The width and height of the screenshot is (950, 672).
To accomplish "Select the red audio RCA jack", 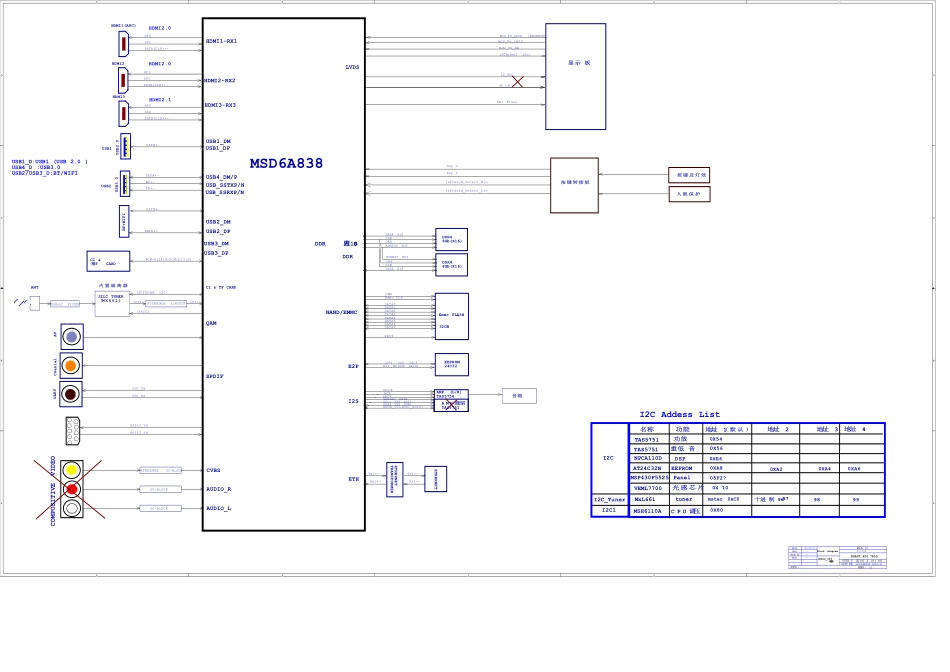I will tap(72, 489).
